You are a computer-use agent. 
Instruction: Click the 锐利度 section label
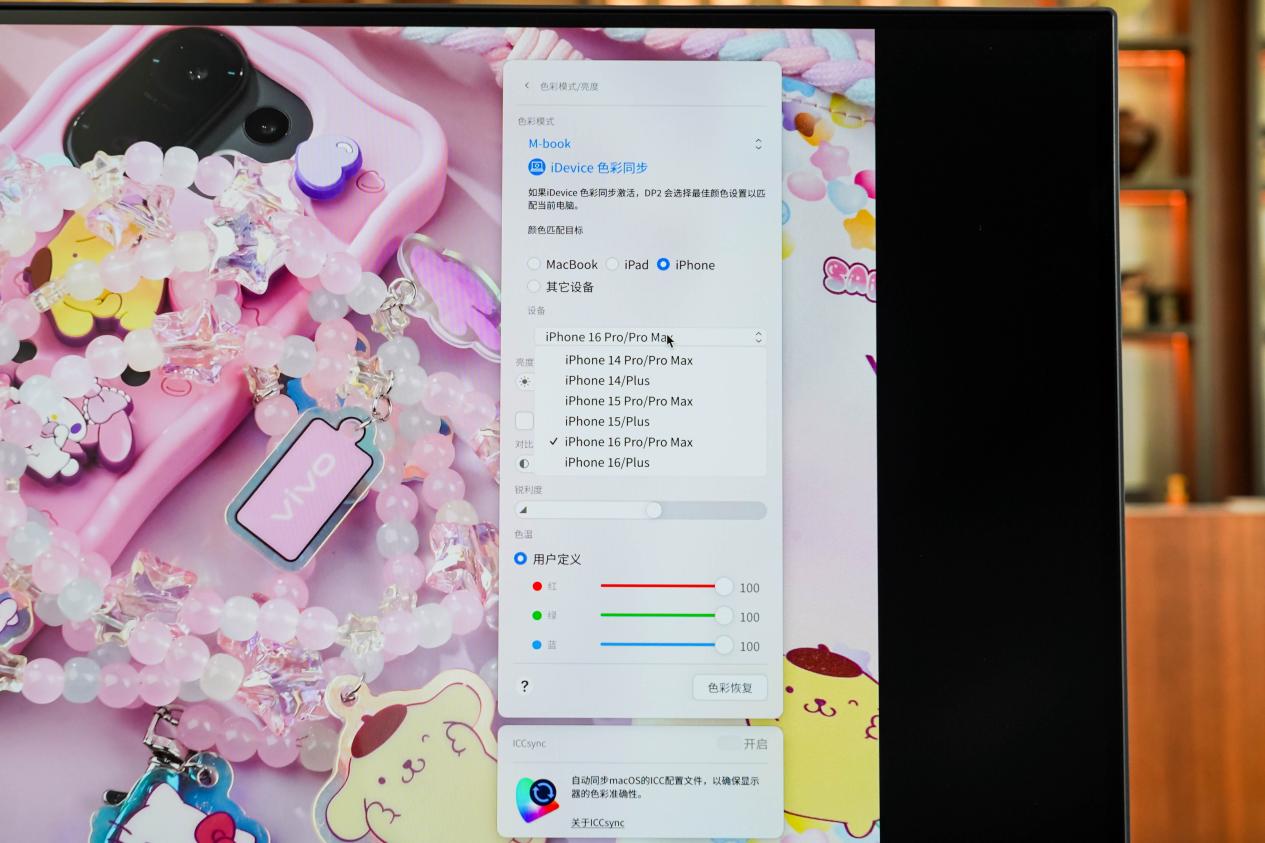point(528,489)
